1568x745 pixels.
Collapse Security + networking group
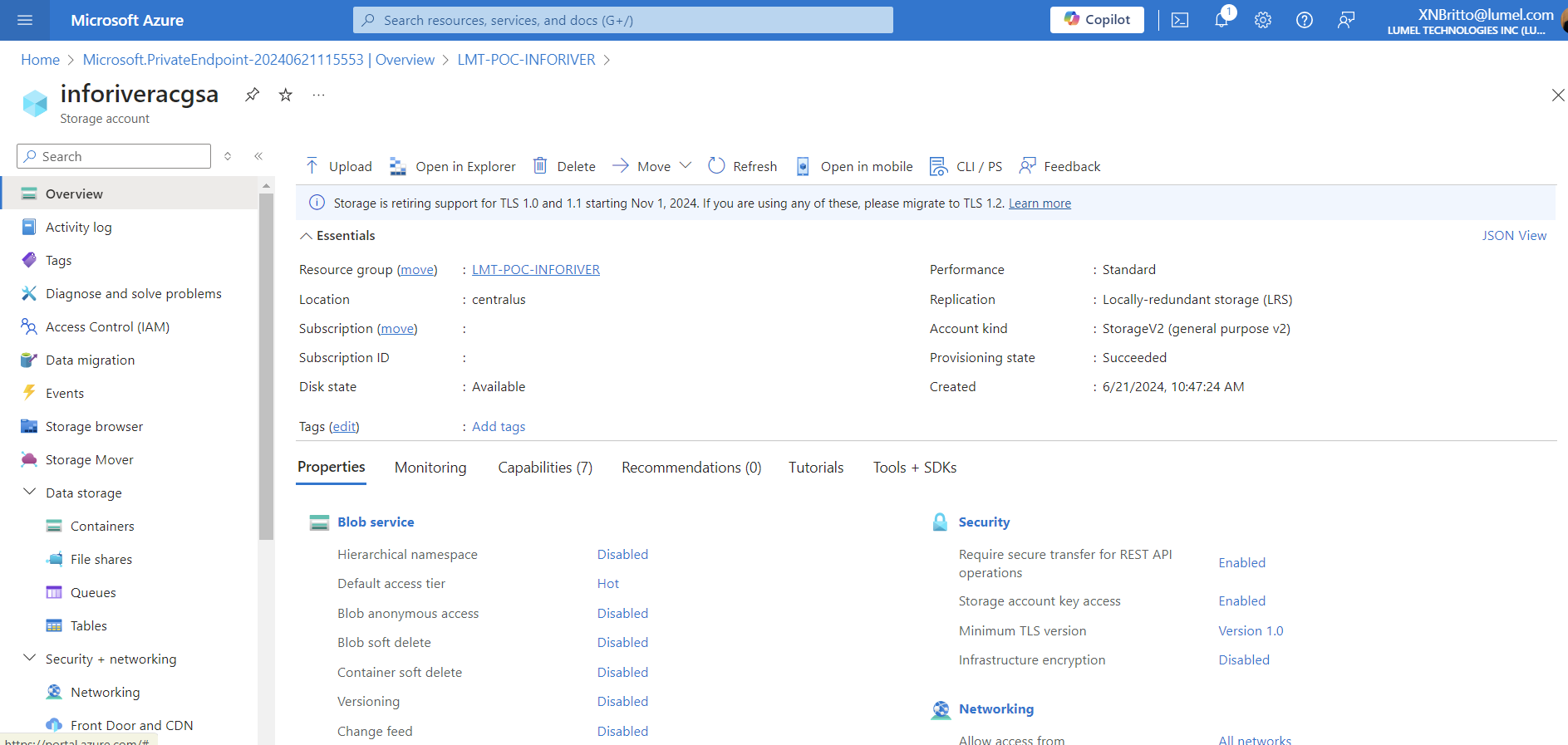tap(30, 659)
